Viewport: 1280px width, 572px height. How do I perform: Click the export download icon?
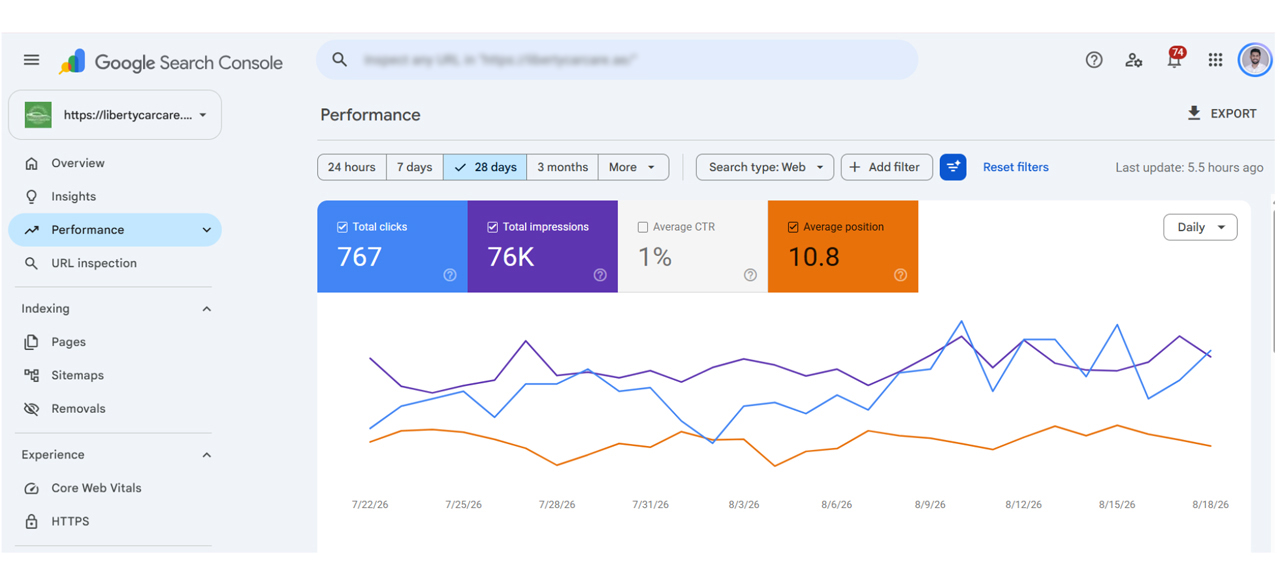click(x=1194, y=113)
